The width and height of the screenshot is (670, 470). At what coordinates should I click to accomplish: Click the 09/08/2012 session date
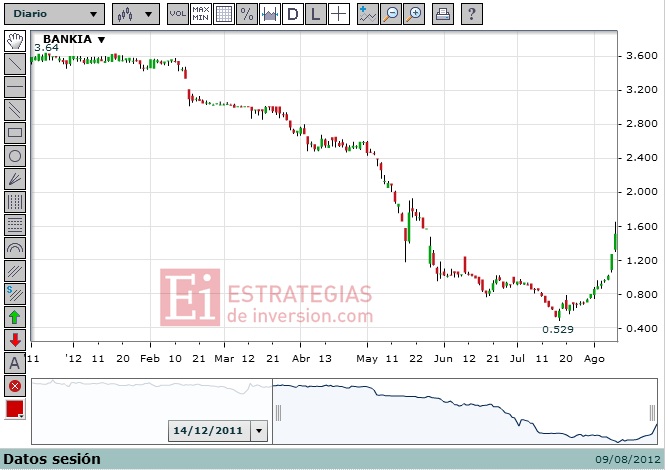(x=628, y=460)
